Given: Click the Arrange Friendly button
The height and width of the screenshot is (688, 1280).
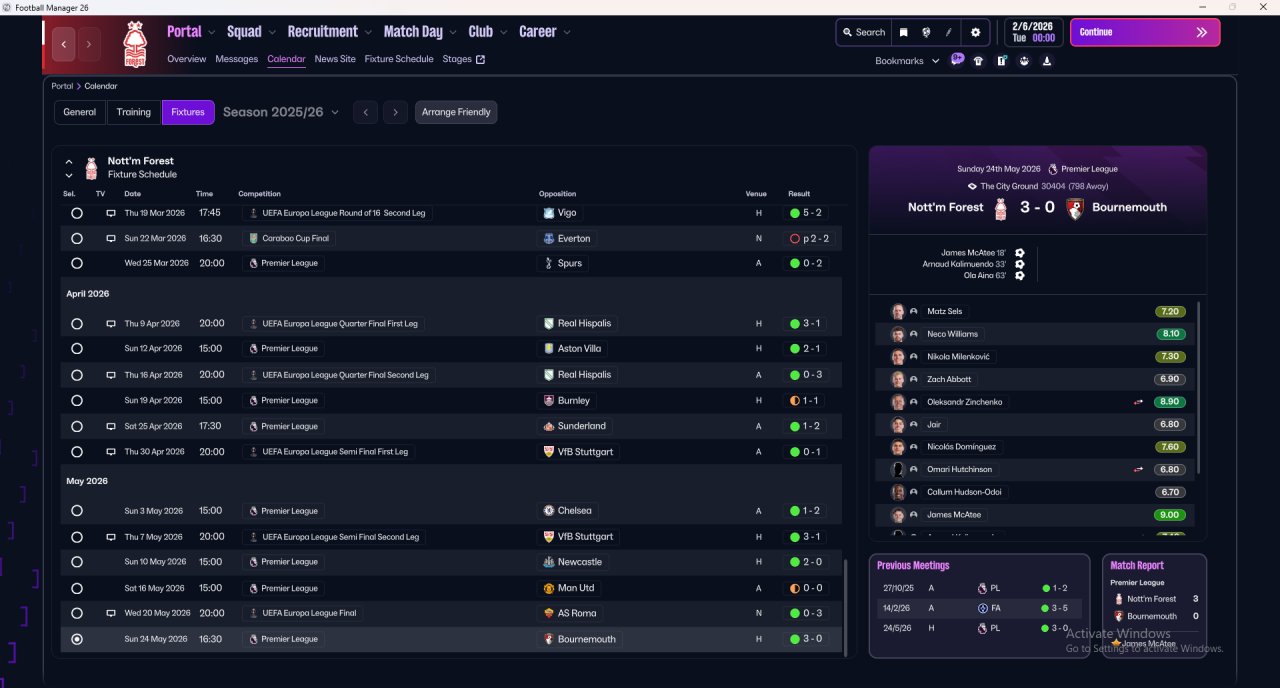Looking at the screenshot, I should coord(456,112).
